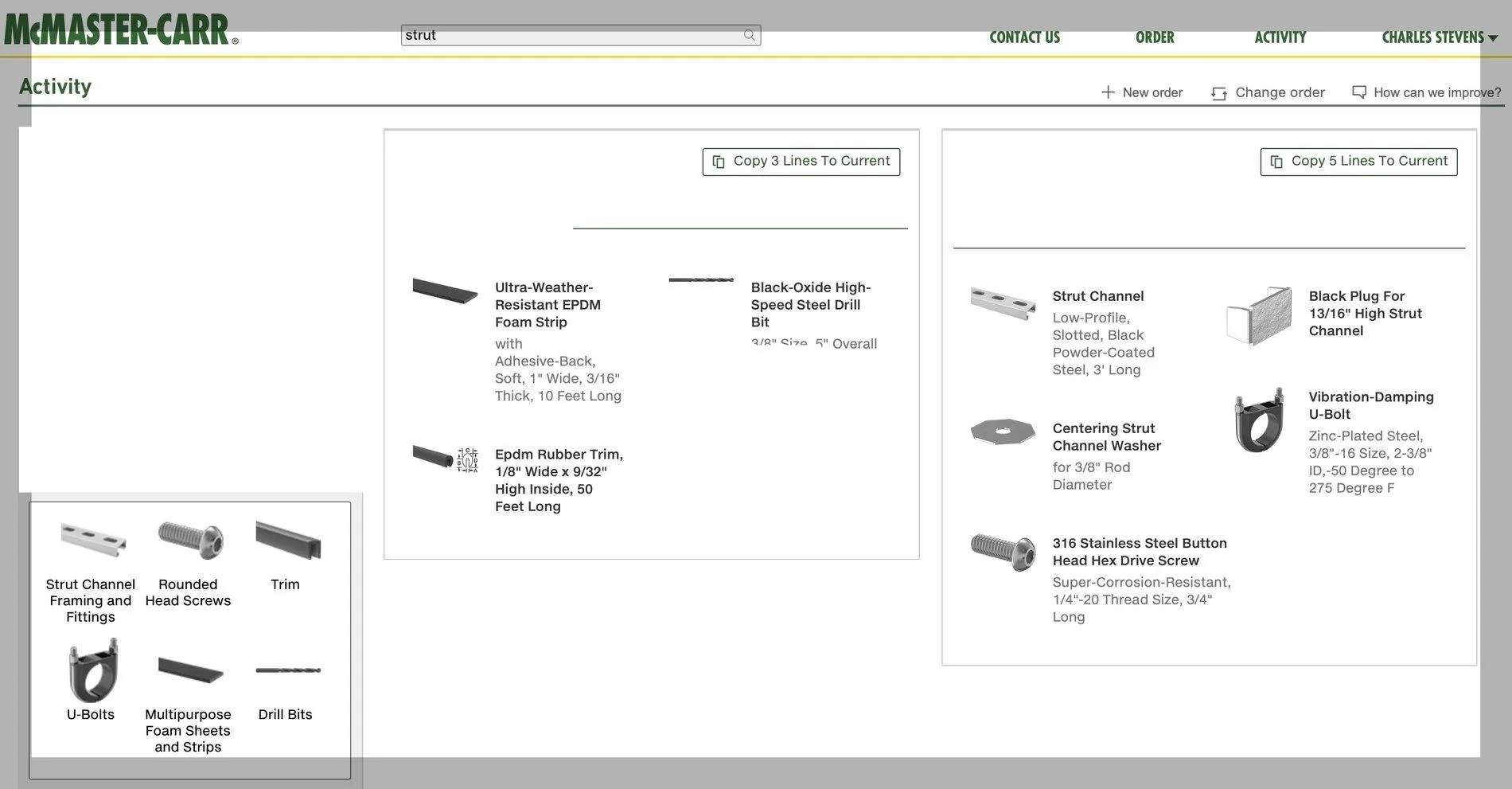1512x789 pixels.
Task: Select 'Low-Profile, Slotted, Black Powder-Coated Steel' description
Action: [1103, 344]
